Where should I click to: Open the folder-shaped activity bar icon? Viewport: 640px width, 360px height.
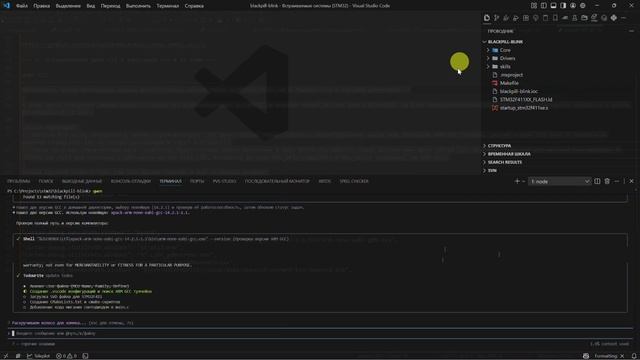[x=584, y=18]
